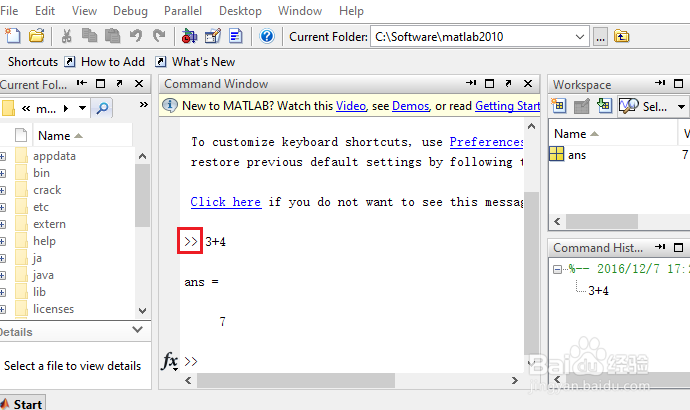690x410 pixels.
Task: Undock the Command Window panel
Action: click(x=508, y=83)
